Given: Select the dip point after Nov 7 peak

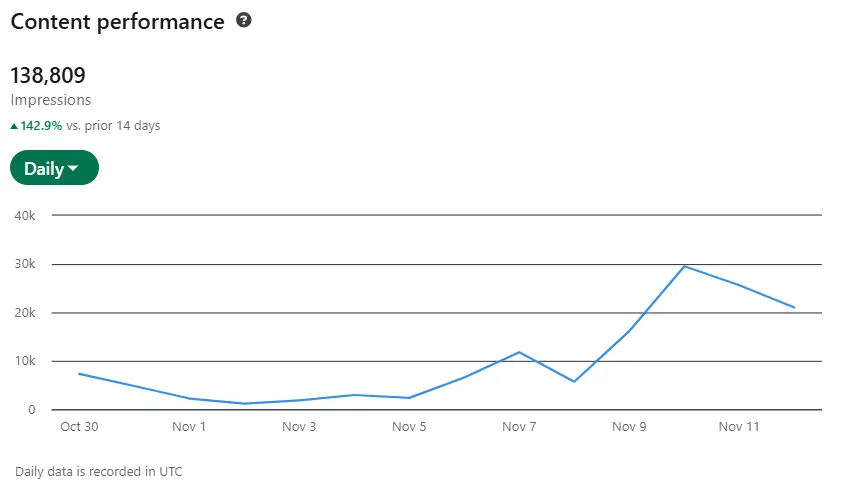Looking at the screenshot, I should pos(574,381).
